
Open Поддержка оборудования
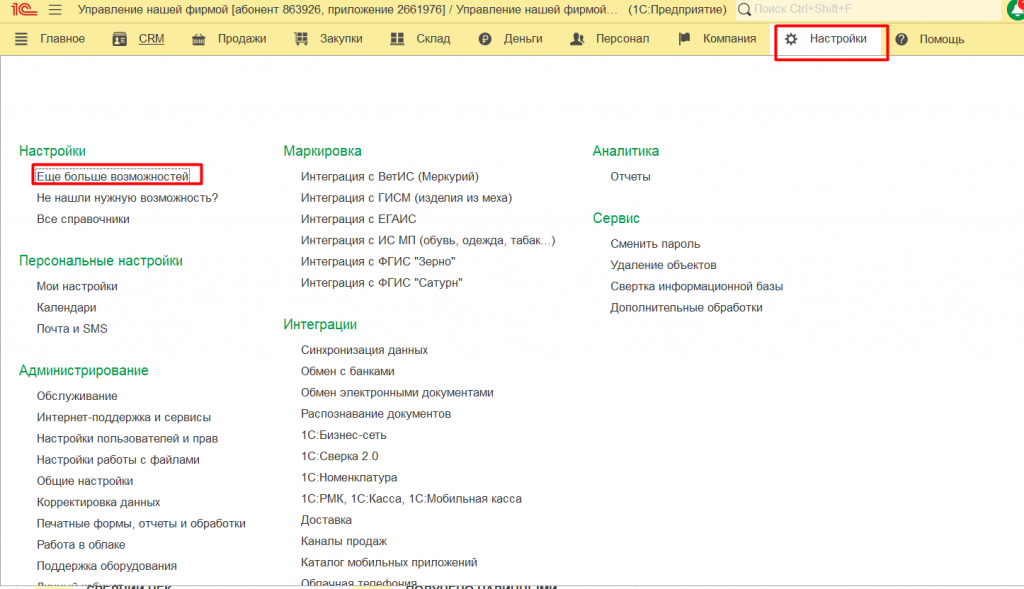106,565
